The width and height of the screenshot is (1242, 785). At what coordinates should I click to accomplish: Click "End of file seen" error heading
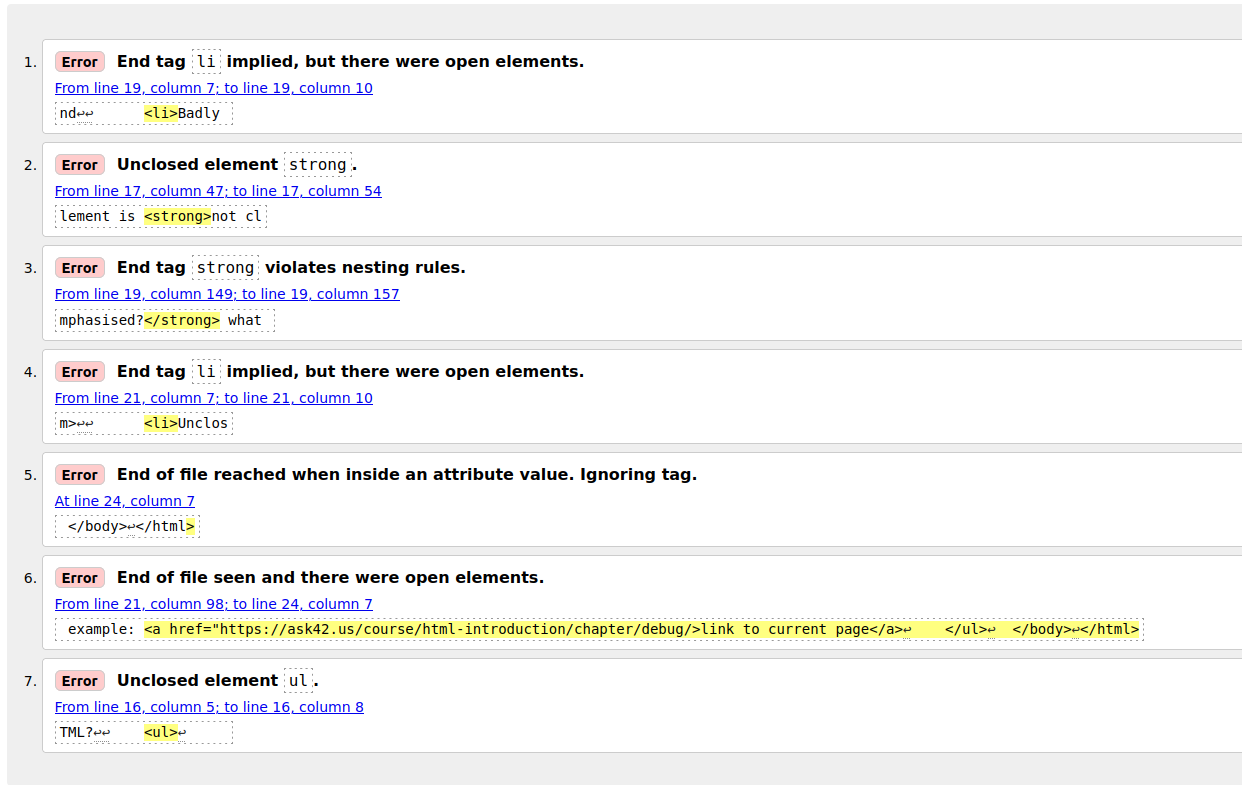pyautogui.click(x=330, y=577)
